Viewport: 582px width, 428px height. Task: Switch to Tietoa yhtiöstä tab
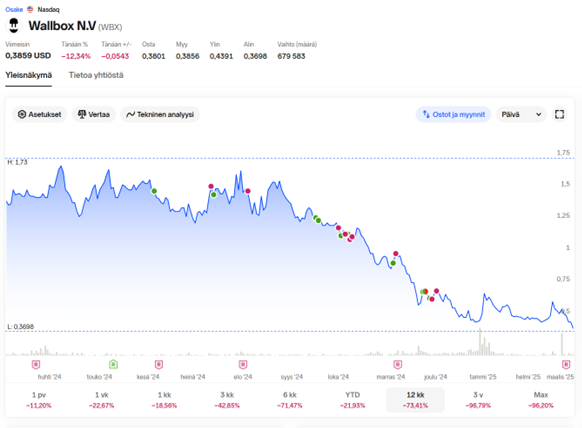pos(96,75)
